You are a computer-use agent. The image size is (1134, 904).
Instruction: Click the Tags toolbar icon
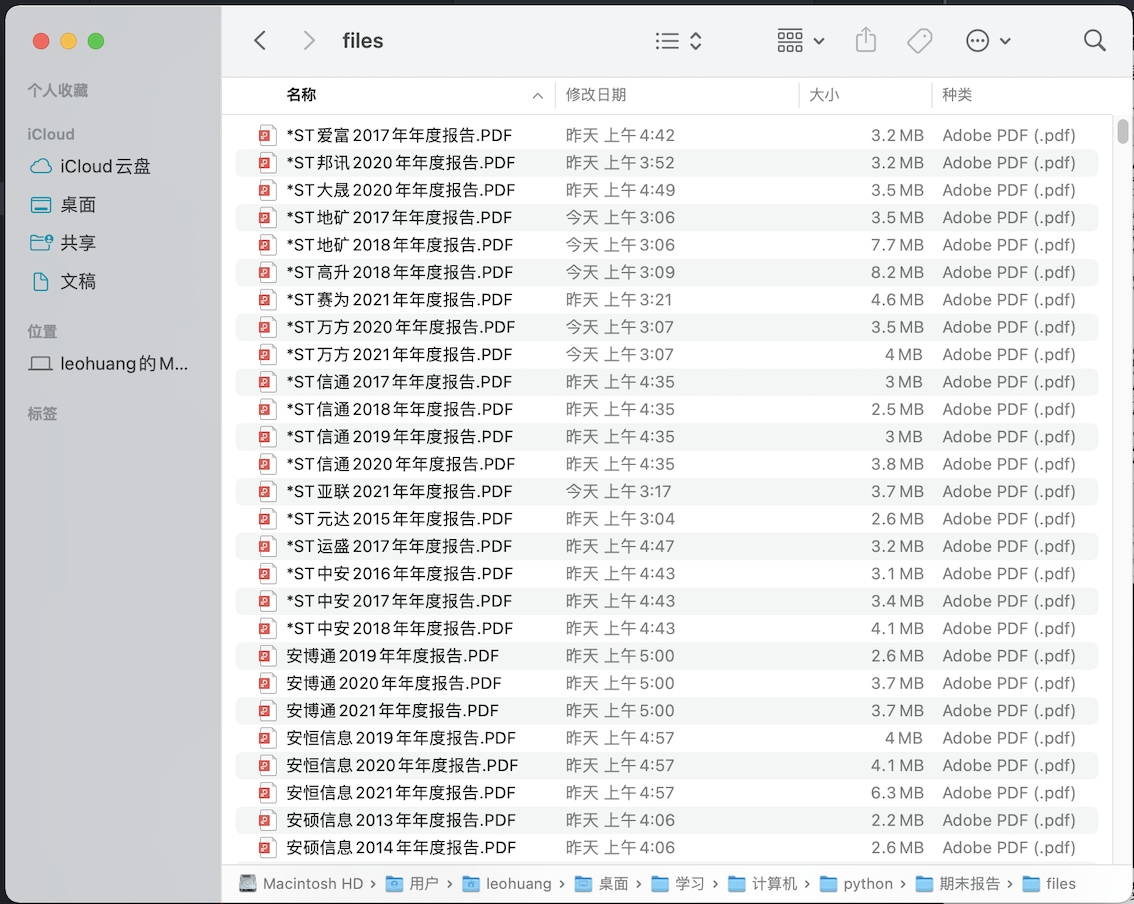919,40
